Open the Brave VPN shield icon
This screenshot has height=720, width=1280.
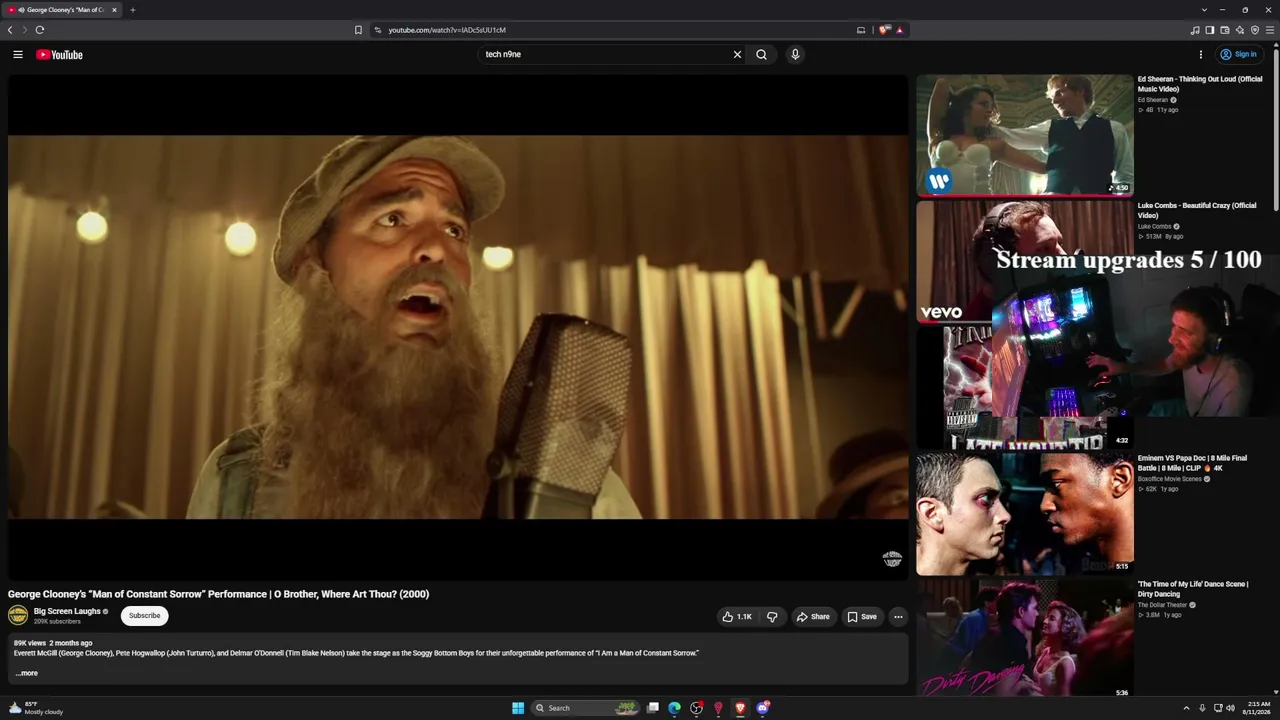(x=1255, y=30)
